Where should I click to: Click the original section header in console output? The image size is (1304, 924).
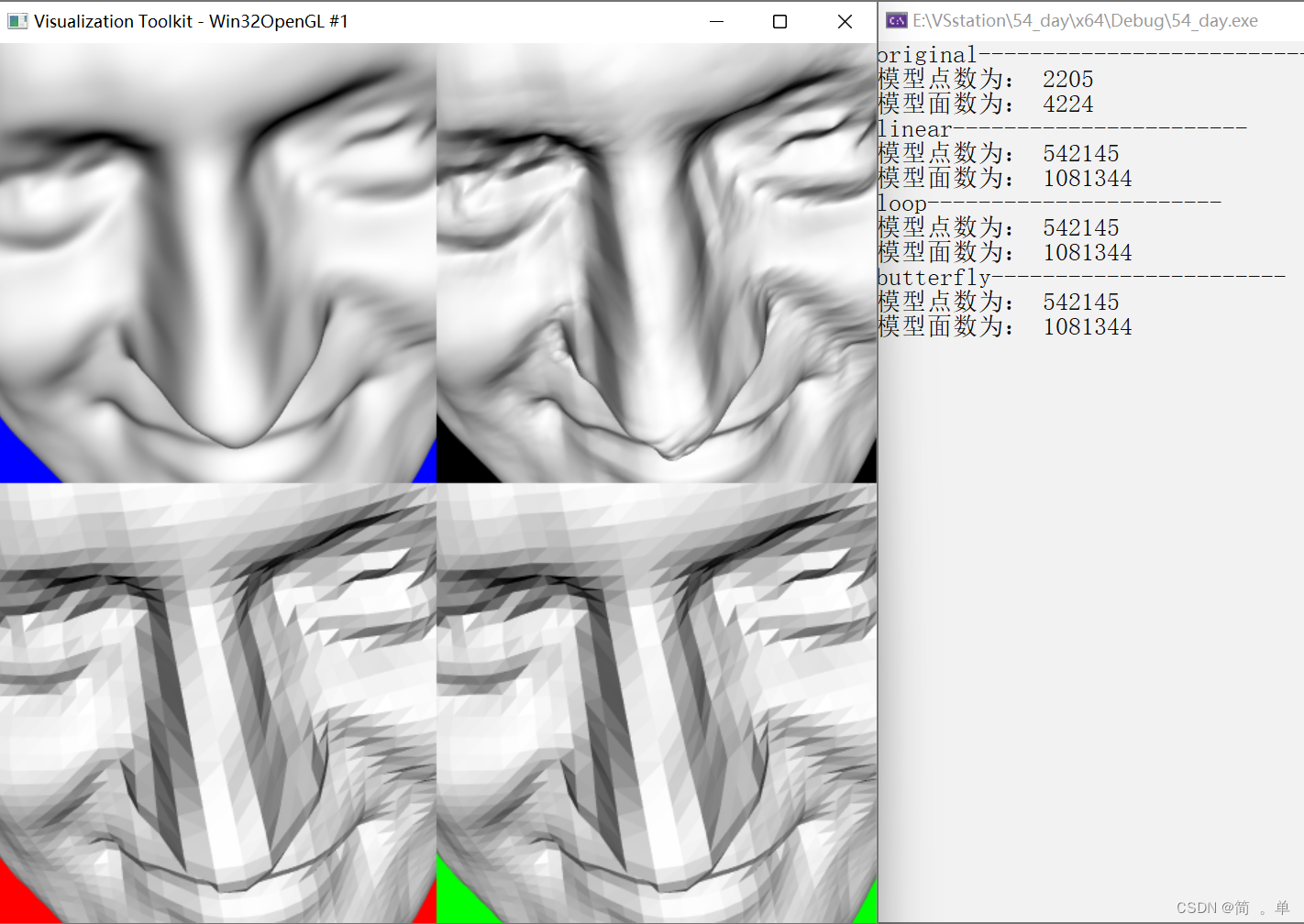pos(926,54)
